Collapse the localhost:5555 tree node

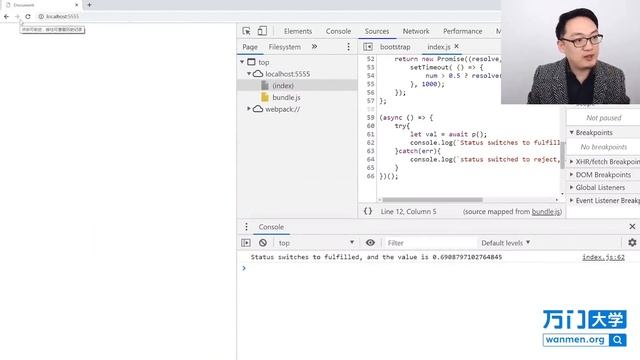[x=249, y=74]
